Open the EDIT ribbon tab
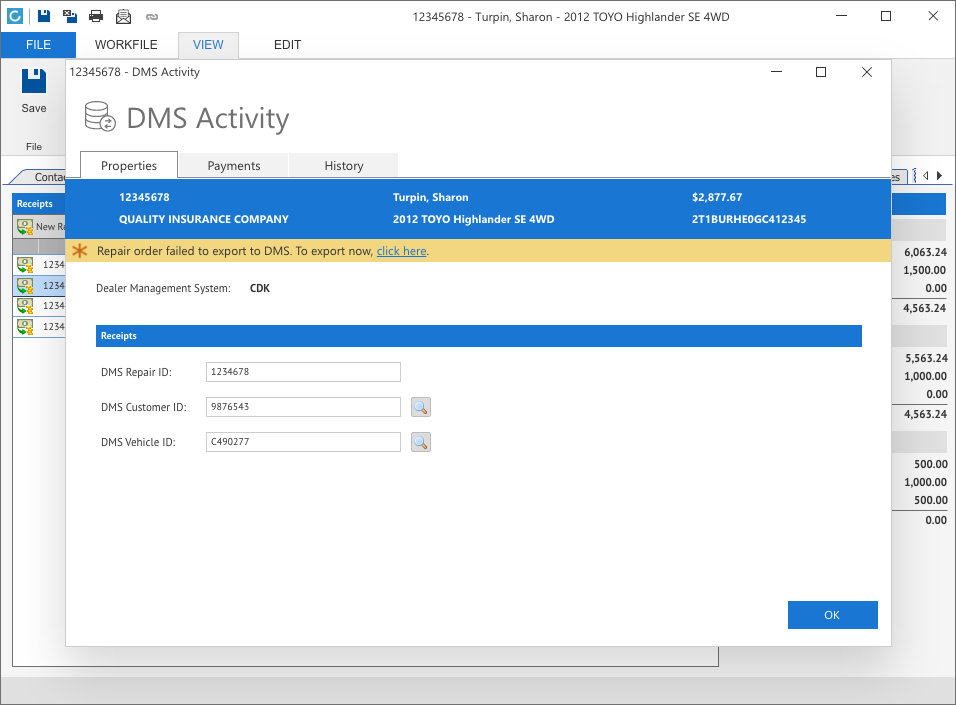 [x=287, y=45]
